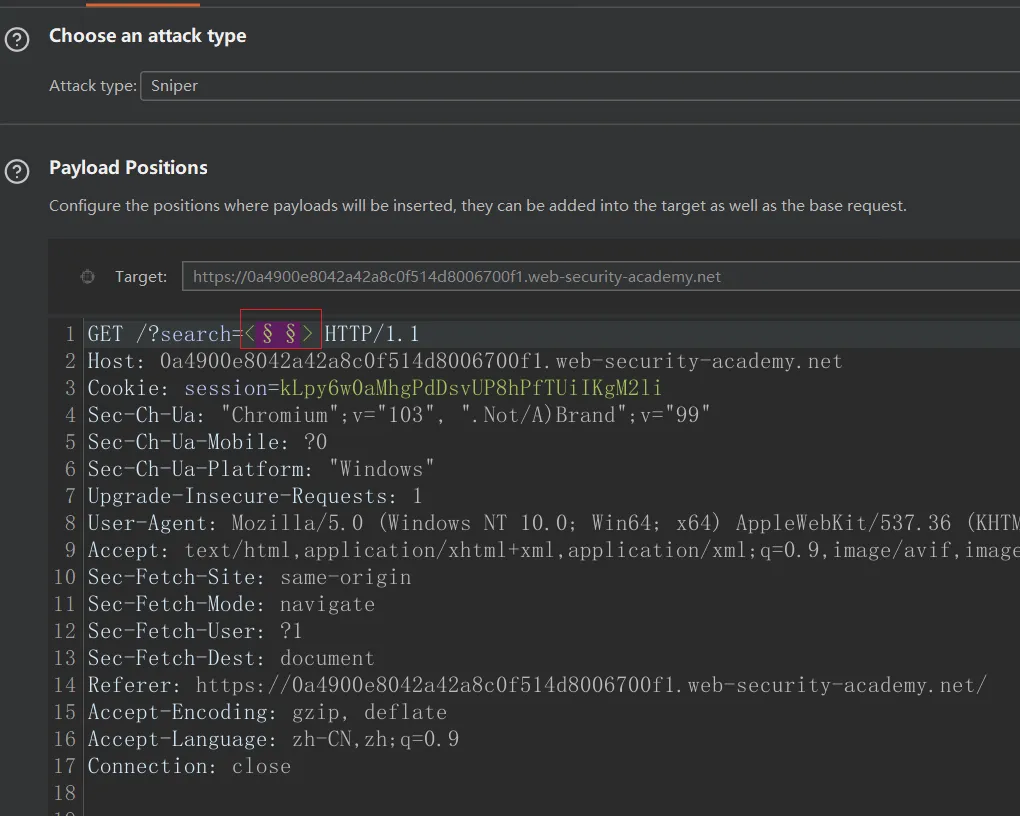Select the session cookie value
Viewport: 1020px width, 816px height.
(x=470, y=388)
